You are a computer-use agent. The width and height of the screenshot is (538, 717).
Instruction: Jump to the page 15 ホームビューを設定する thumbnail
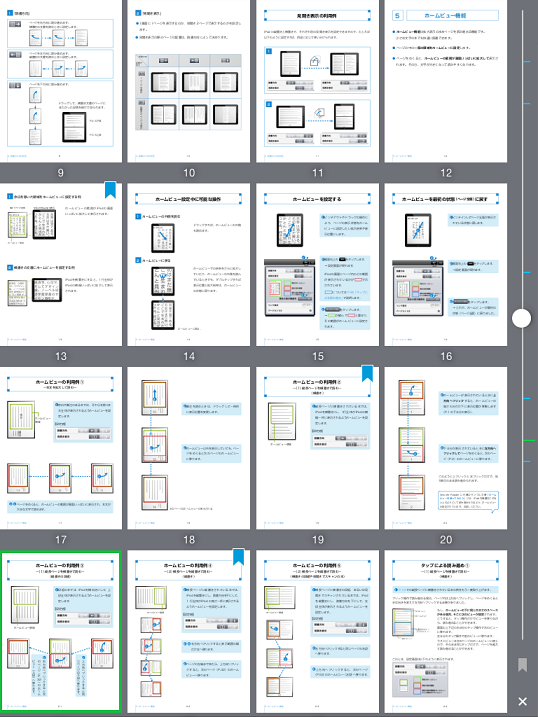click(x=318, y=265)
